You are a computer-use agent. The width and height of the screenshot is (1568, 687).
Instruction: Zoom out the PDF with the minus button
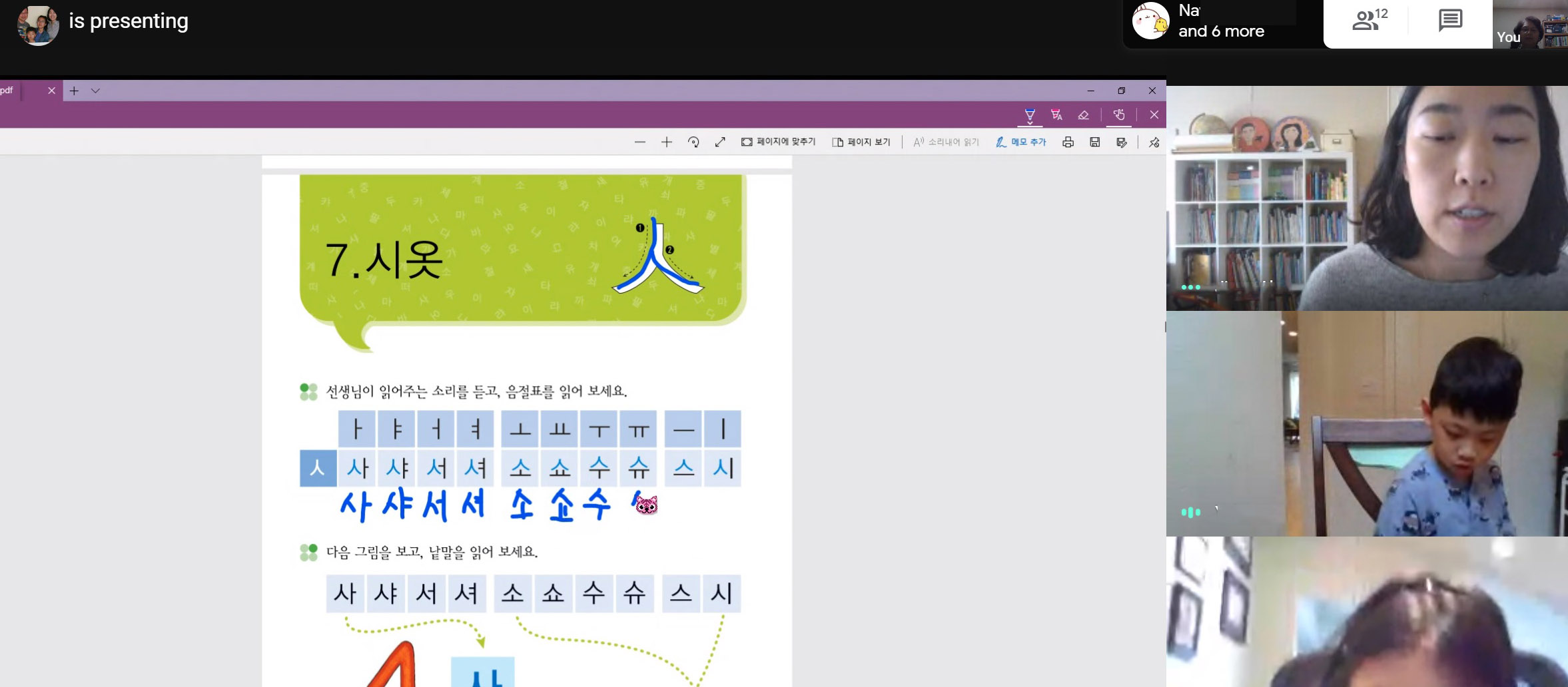pos(640,142)
